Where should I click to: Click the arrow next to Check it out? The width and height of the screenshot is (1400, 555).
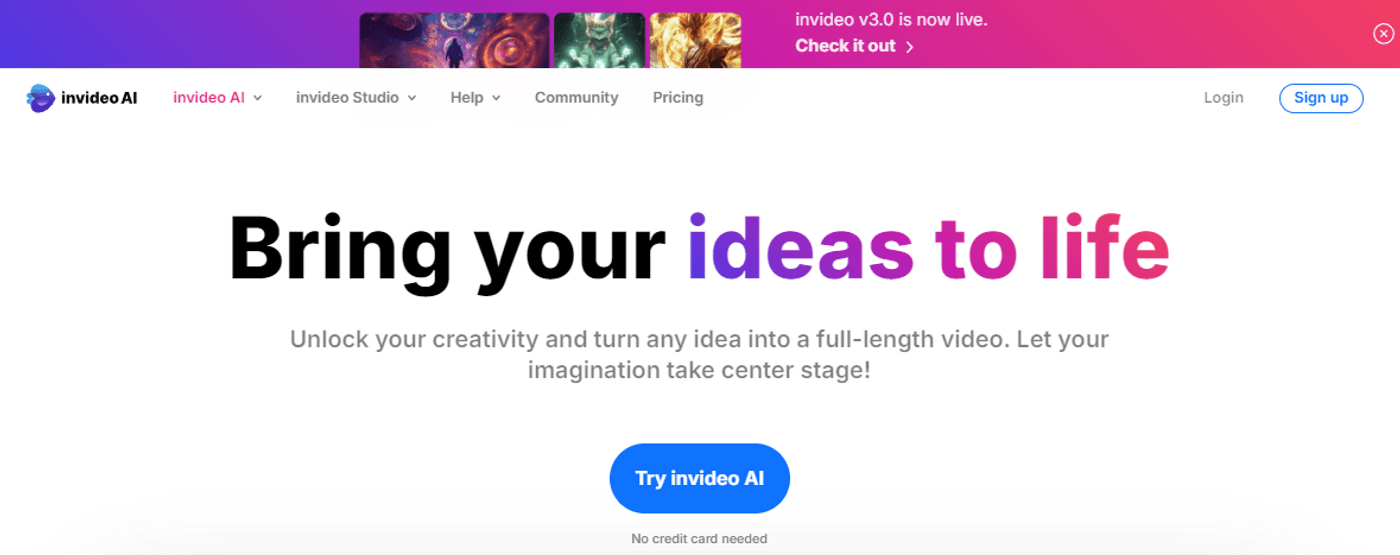point(909,47)
